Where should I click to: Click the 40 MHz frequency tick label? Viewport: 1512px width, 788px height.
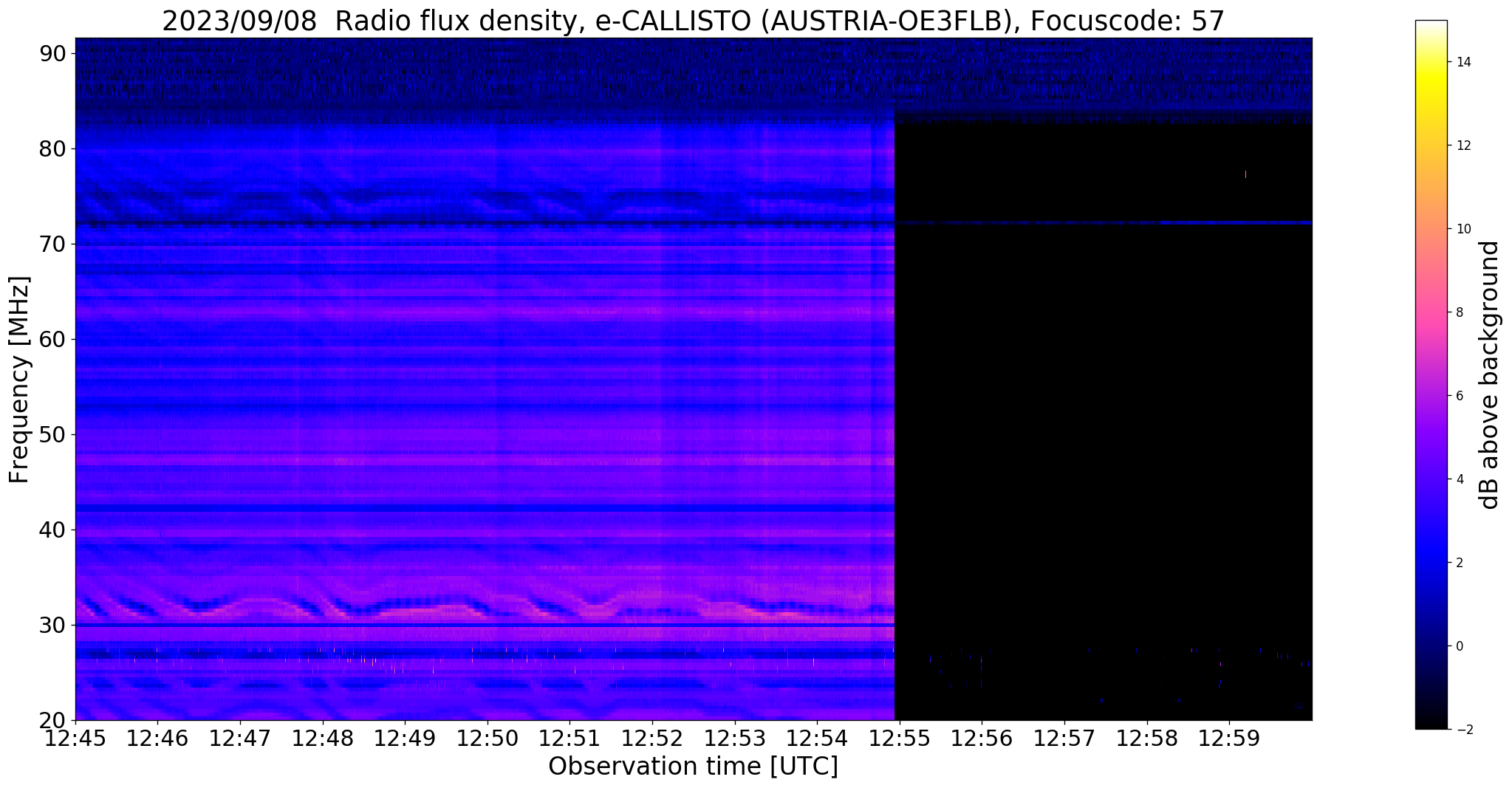point(54,530)
